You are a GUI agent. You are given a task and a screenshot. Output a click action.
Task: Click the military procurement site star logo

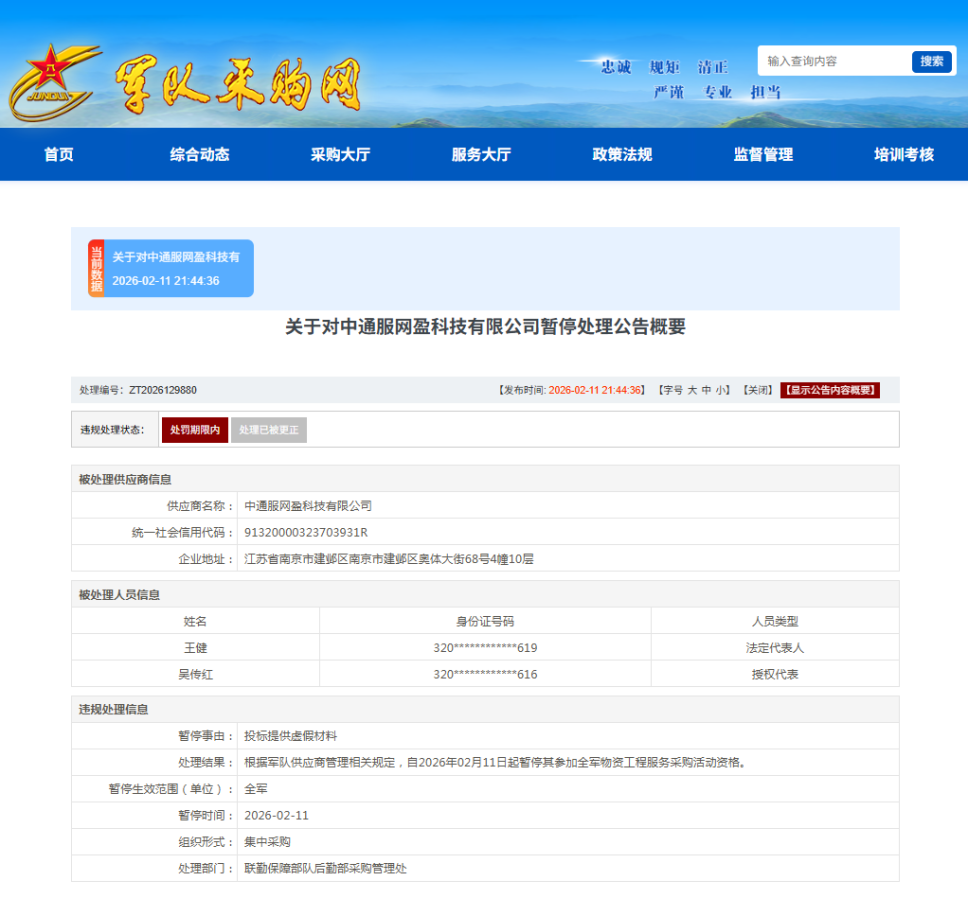click(x=54, y=82)
